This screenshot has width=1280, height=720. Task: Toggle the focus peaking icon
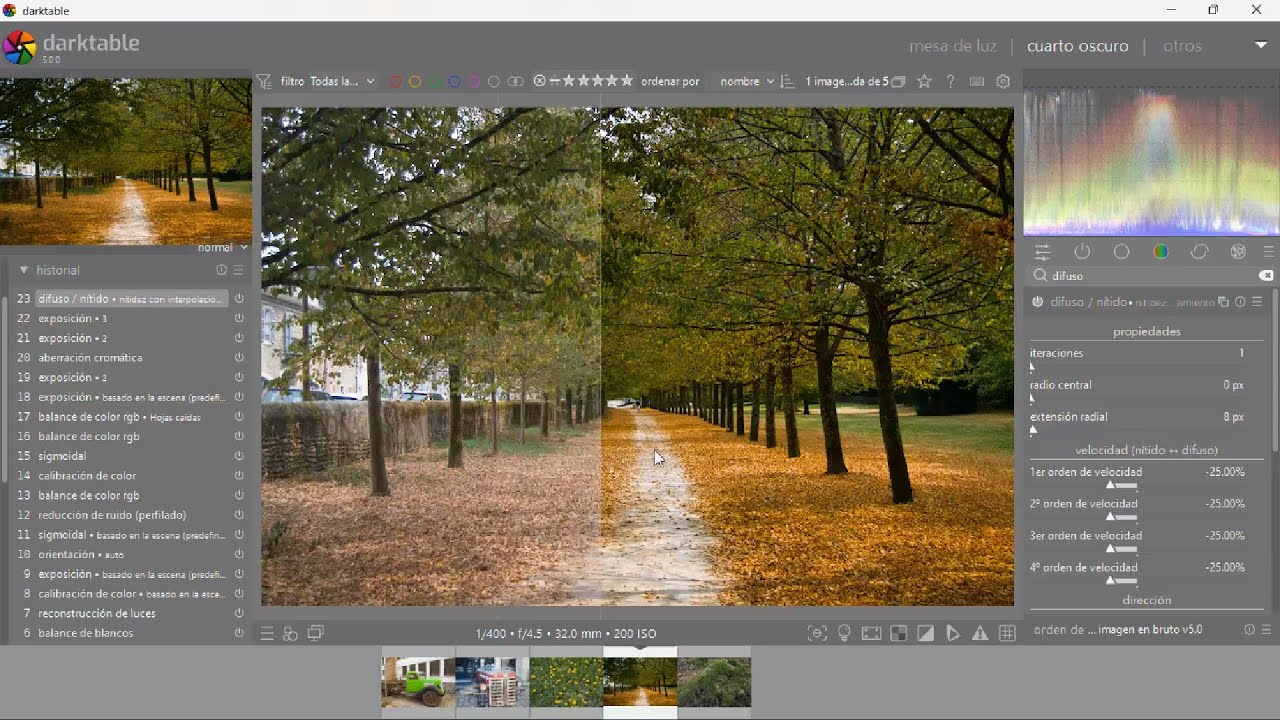pyautogui.click(x=817, y=634)
